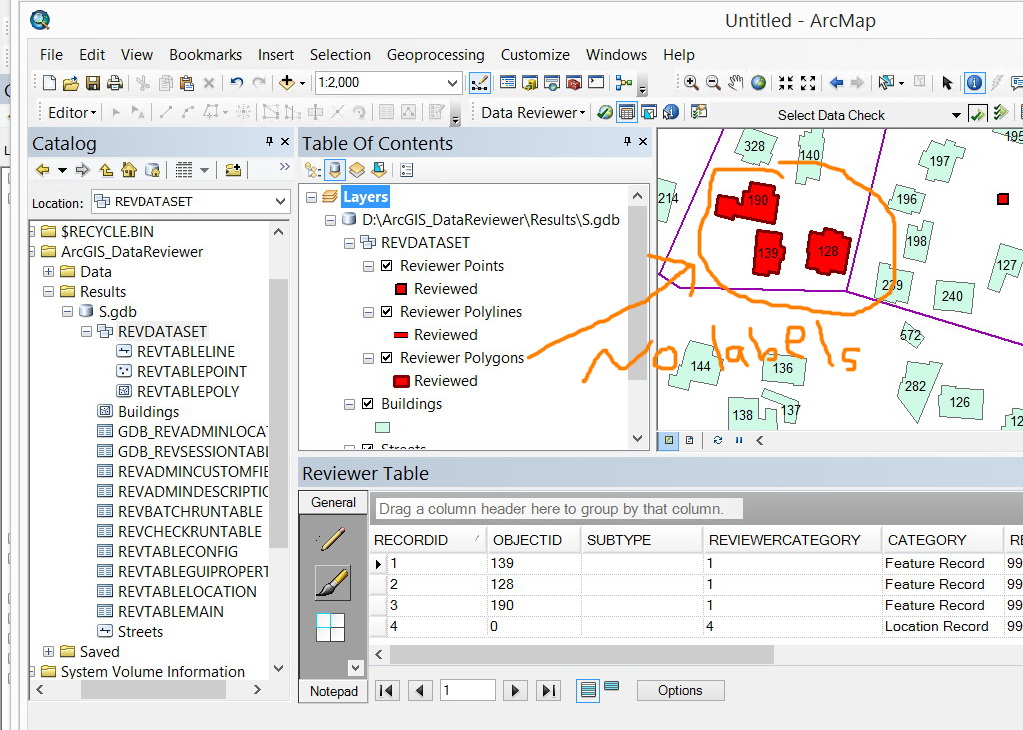Click the red Reviewer Points symbol swatch
This screenshot has width=1023, height=730.
[x=401, y=289]
